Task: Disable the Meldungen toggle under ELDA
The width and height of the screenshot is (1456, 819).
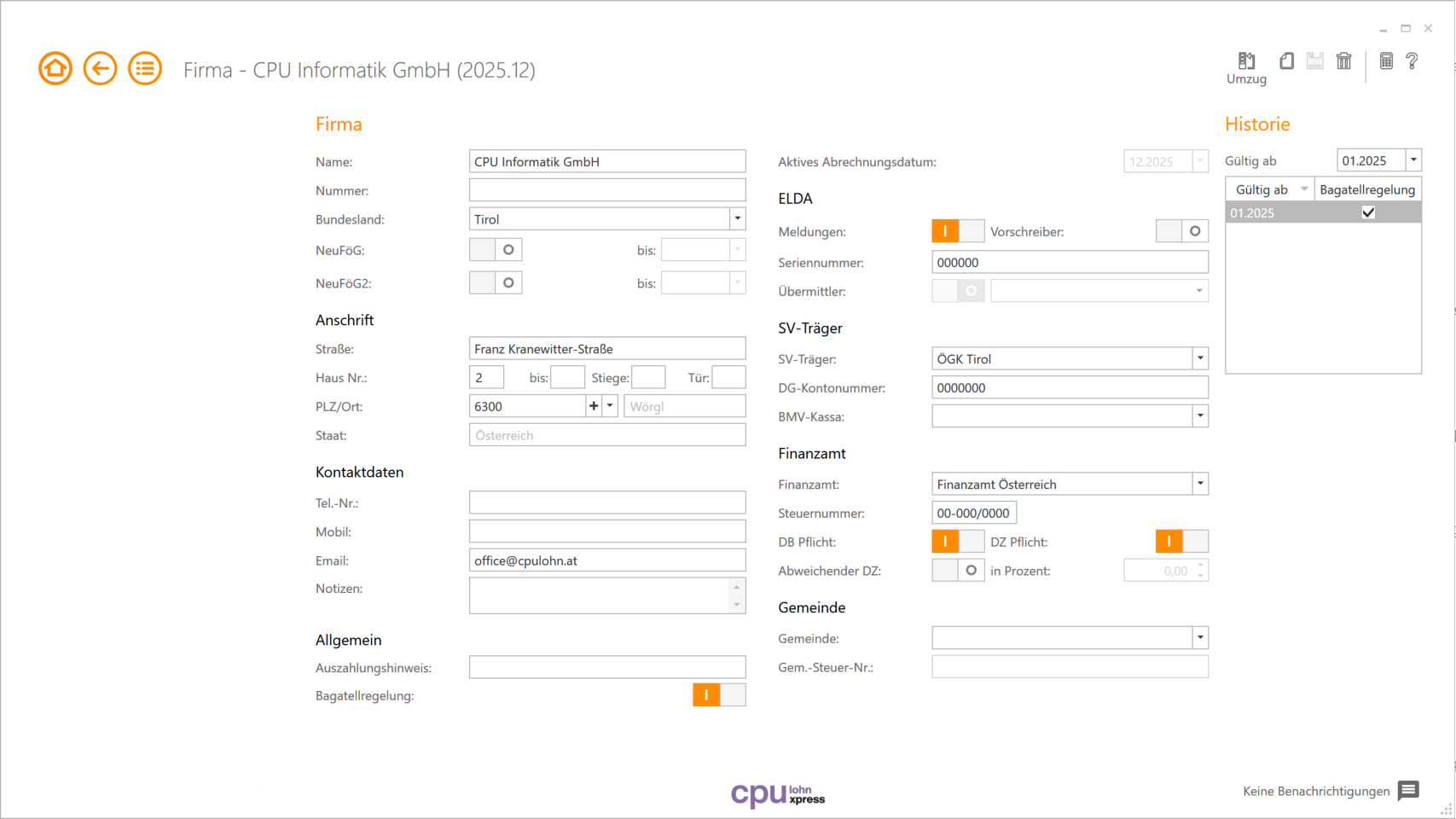Action: (958, 230)
